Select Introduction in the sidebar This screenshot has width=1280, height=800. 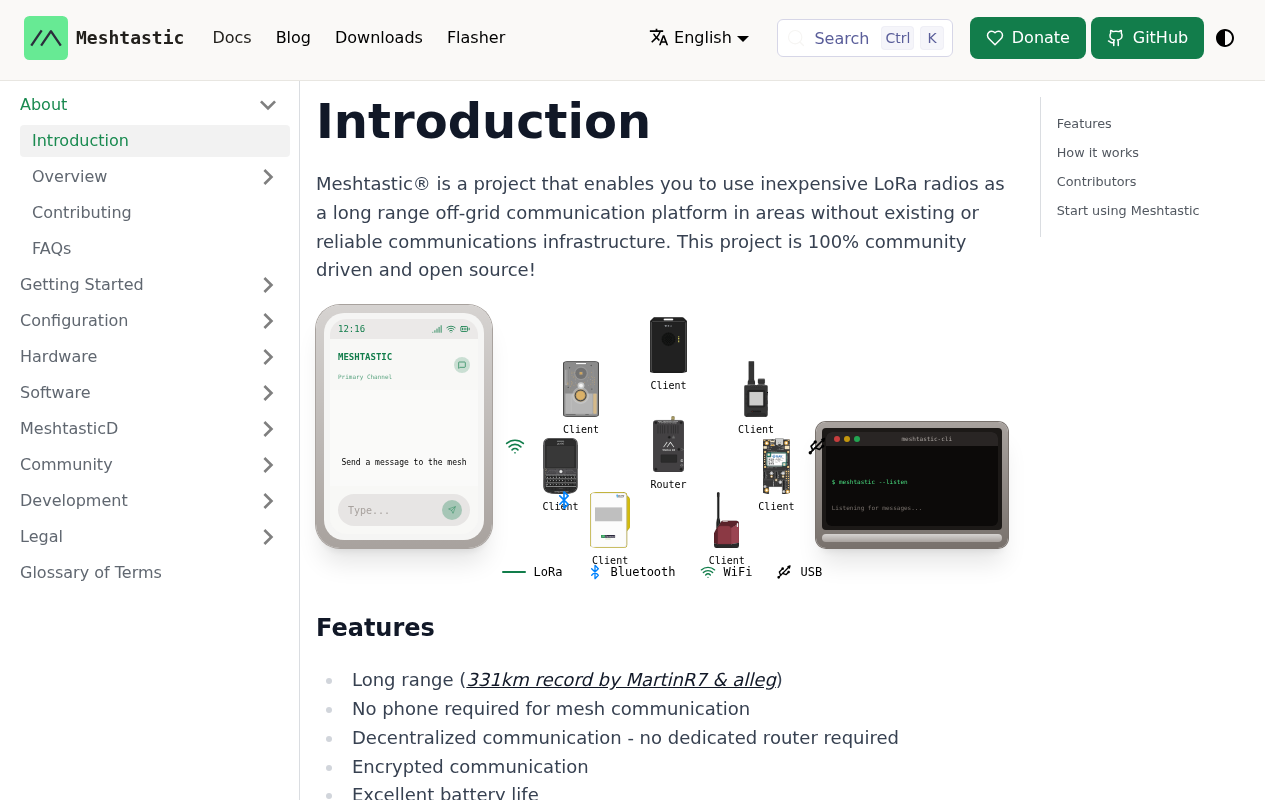(155, 141)
